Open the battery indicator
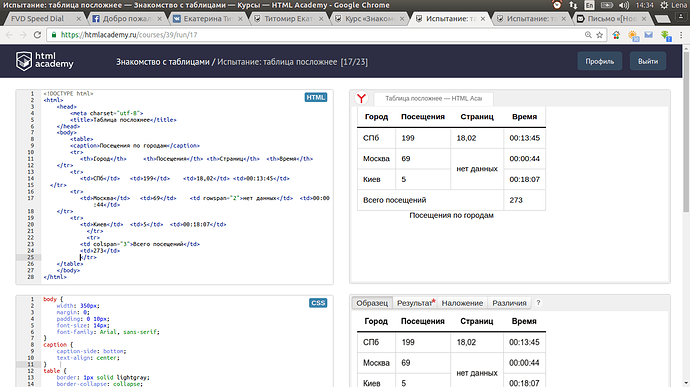 [x=607, y=5]
